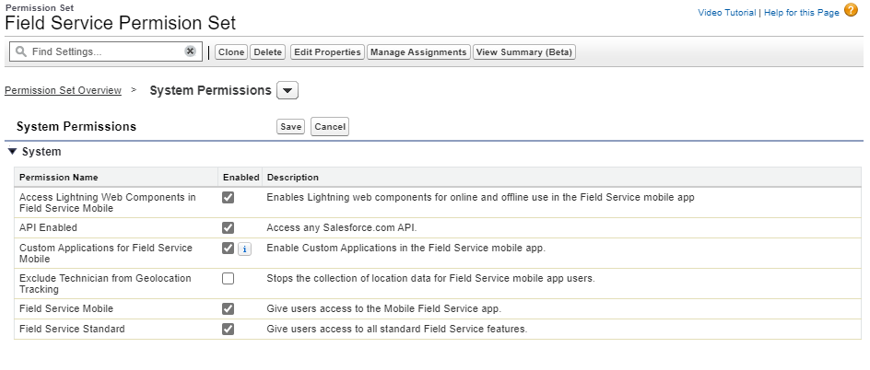Screen dimensions: 870x370
Task: Toggle Access Lightning Web Components checkbox
Action: (228, 197)
